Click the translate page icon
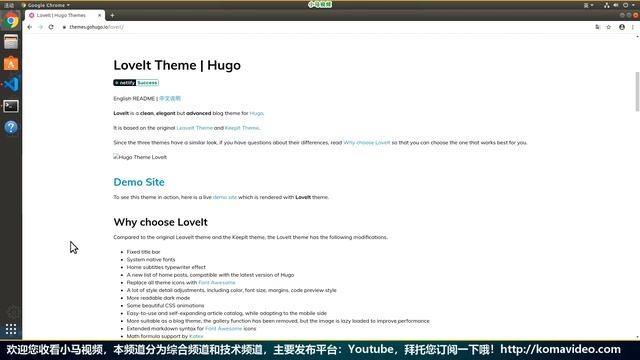640x360 pixels. [x=598, y=27]
